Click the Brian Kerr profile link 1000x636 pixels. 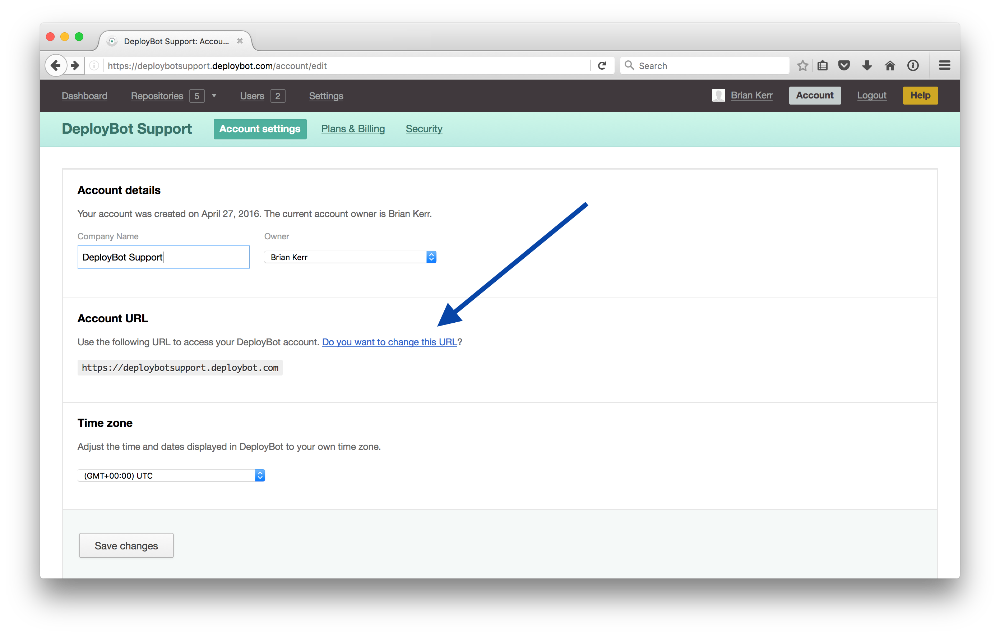(751, 95)
